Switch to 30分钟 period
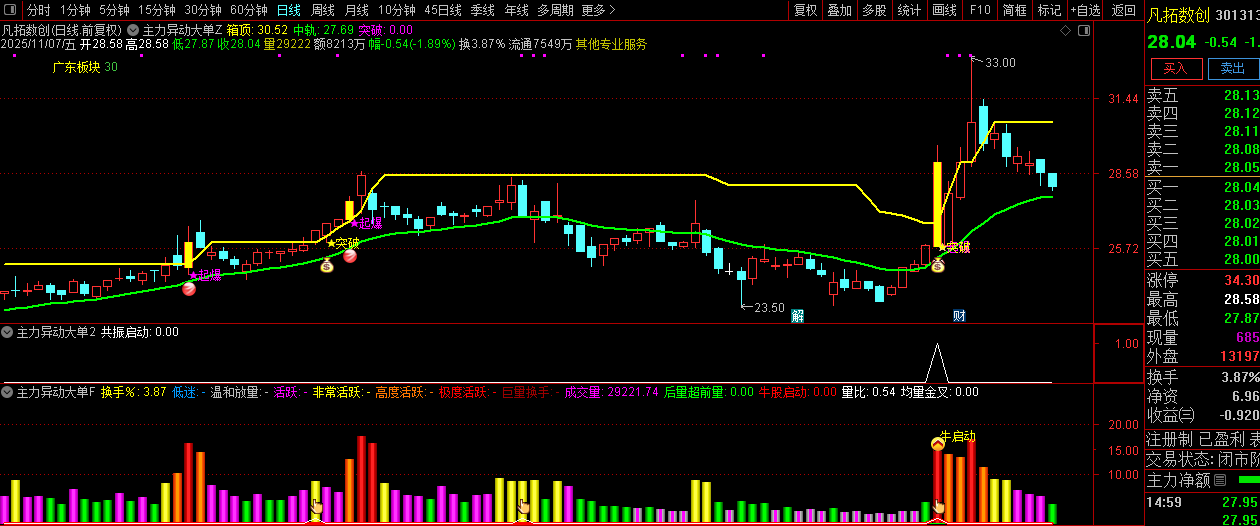This screenshot has height=526, width=1260. click(203, 10)
